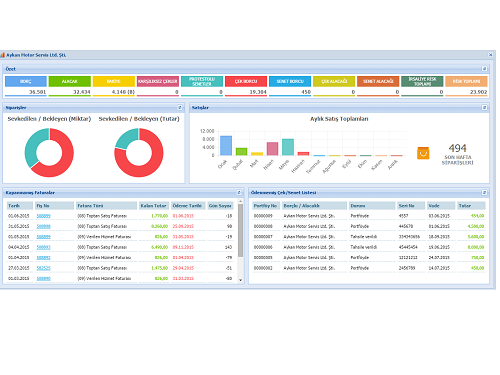The image size is (500, 375).
Task: Click the Ocak bar in the sales chart
Action: [226, 146]
